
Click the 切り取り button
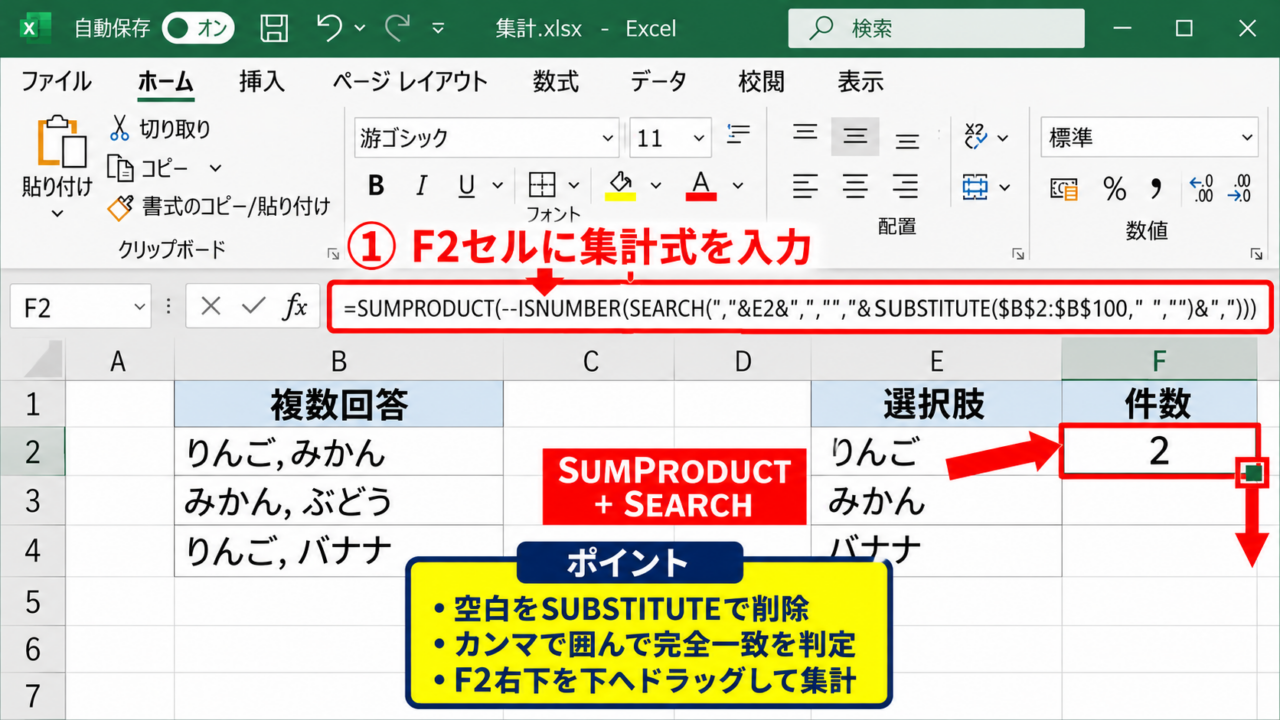pos(160,129)
